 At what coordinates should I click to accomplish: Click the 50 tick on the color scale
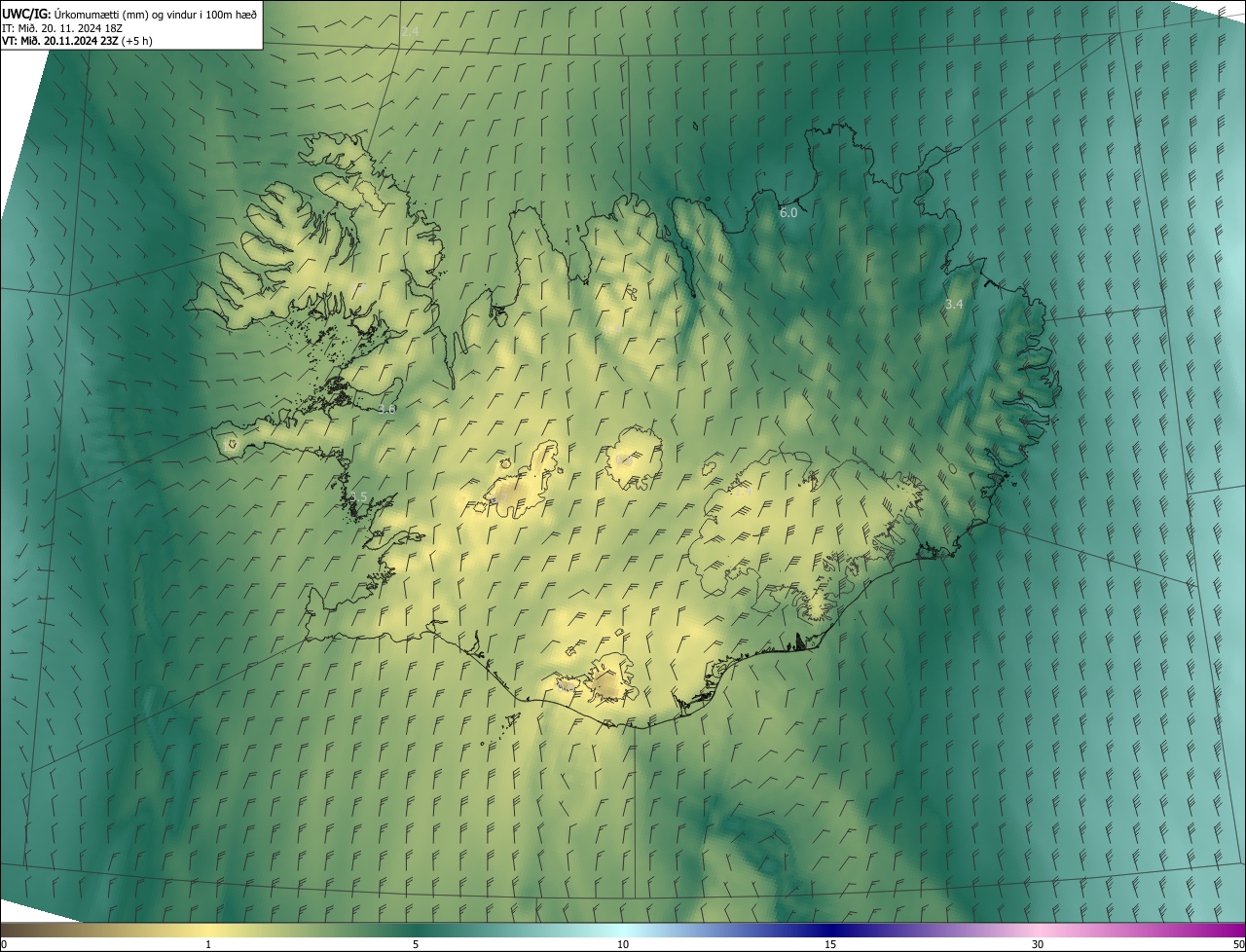coord(1238,945)
